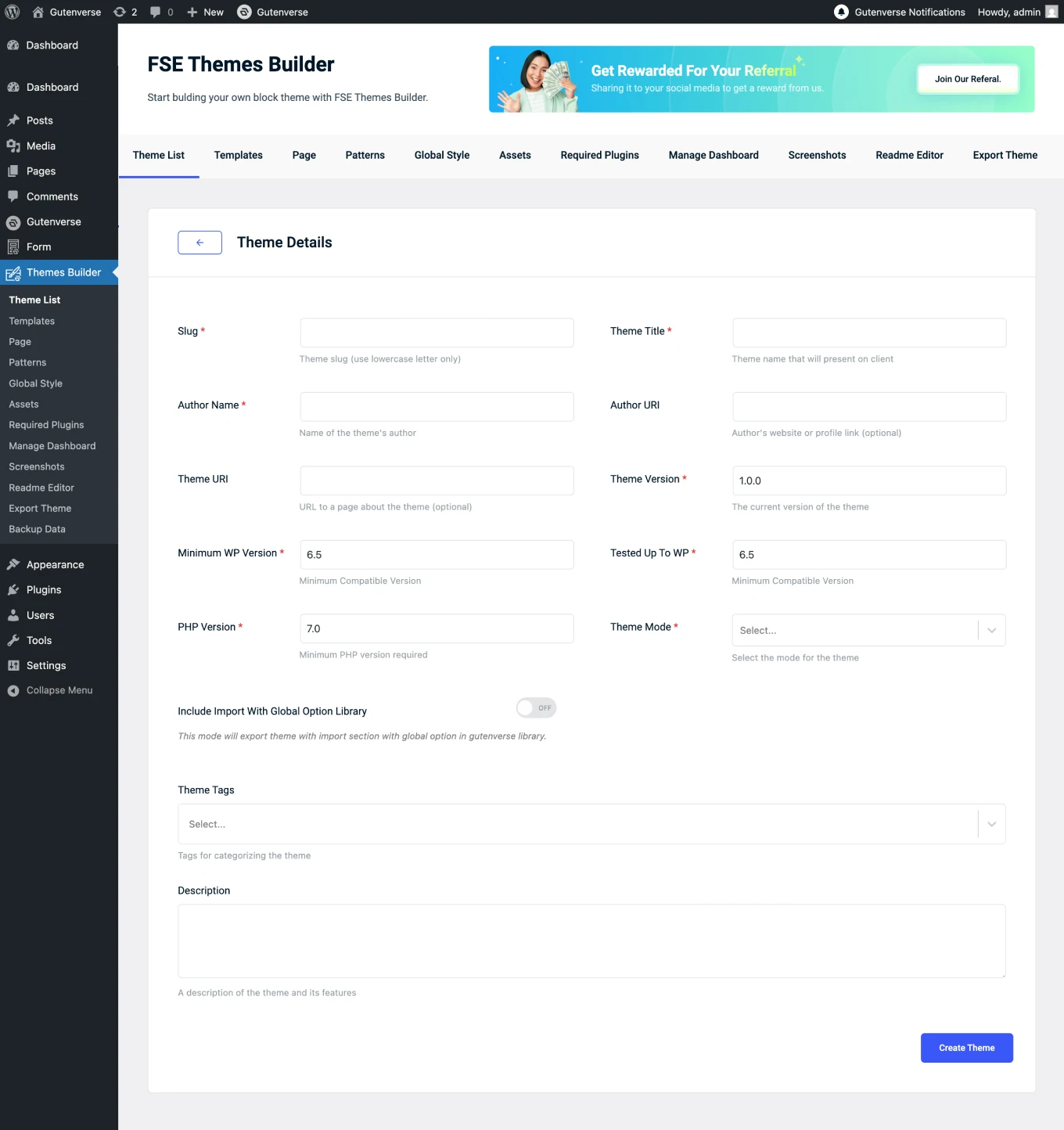
Task: Click the Theme Tags chevron arrow
Action: [x=991, y=824]
